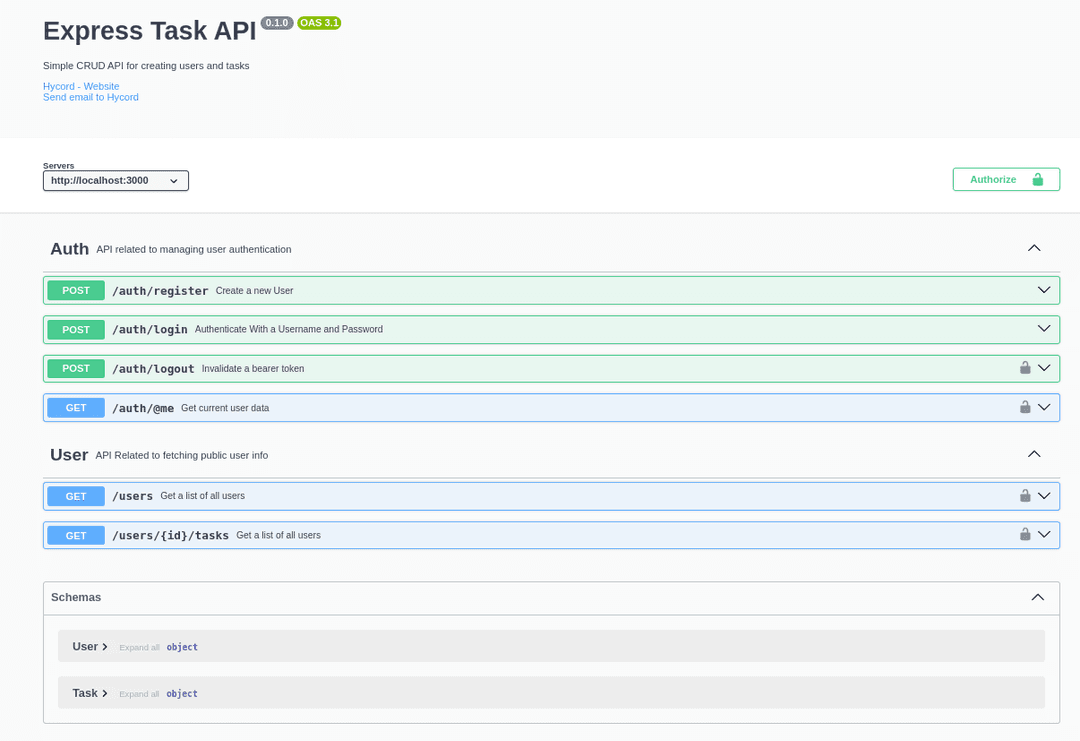The width and height of the screenshot is (1080, 741).
Task: Click the GET badge for /users
Action: [76, 496]
